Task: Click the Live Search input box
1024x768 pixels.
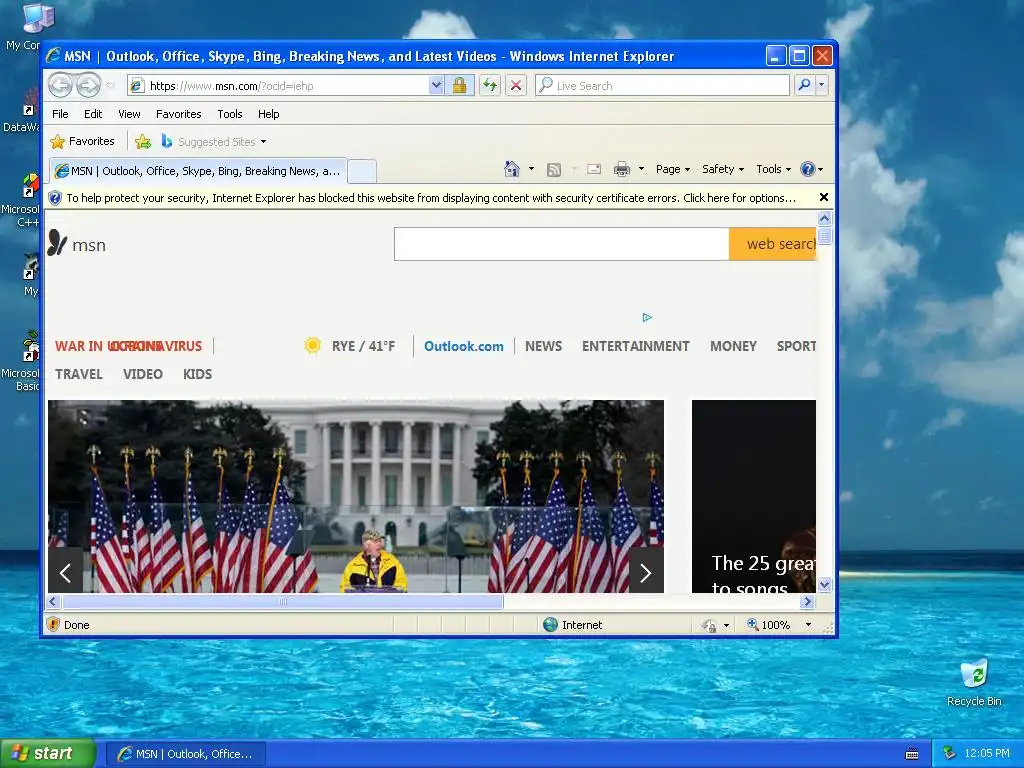Action: (662, 86)
